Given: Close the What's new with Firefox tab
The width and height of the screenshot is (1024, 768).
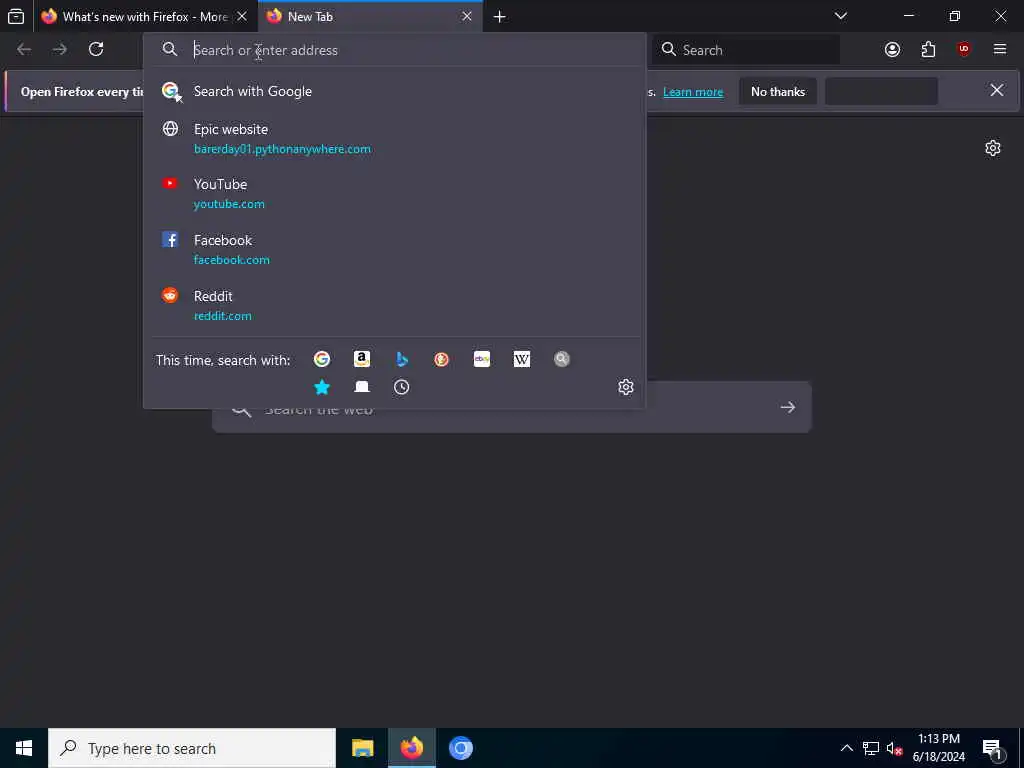Looking at the screenshot, I should tap(242, 16).
